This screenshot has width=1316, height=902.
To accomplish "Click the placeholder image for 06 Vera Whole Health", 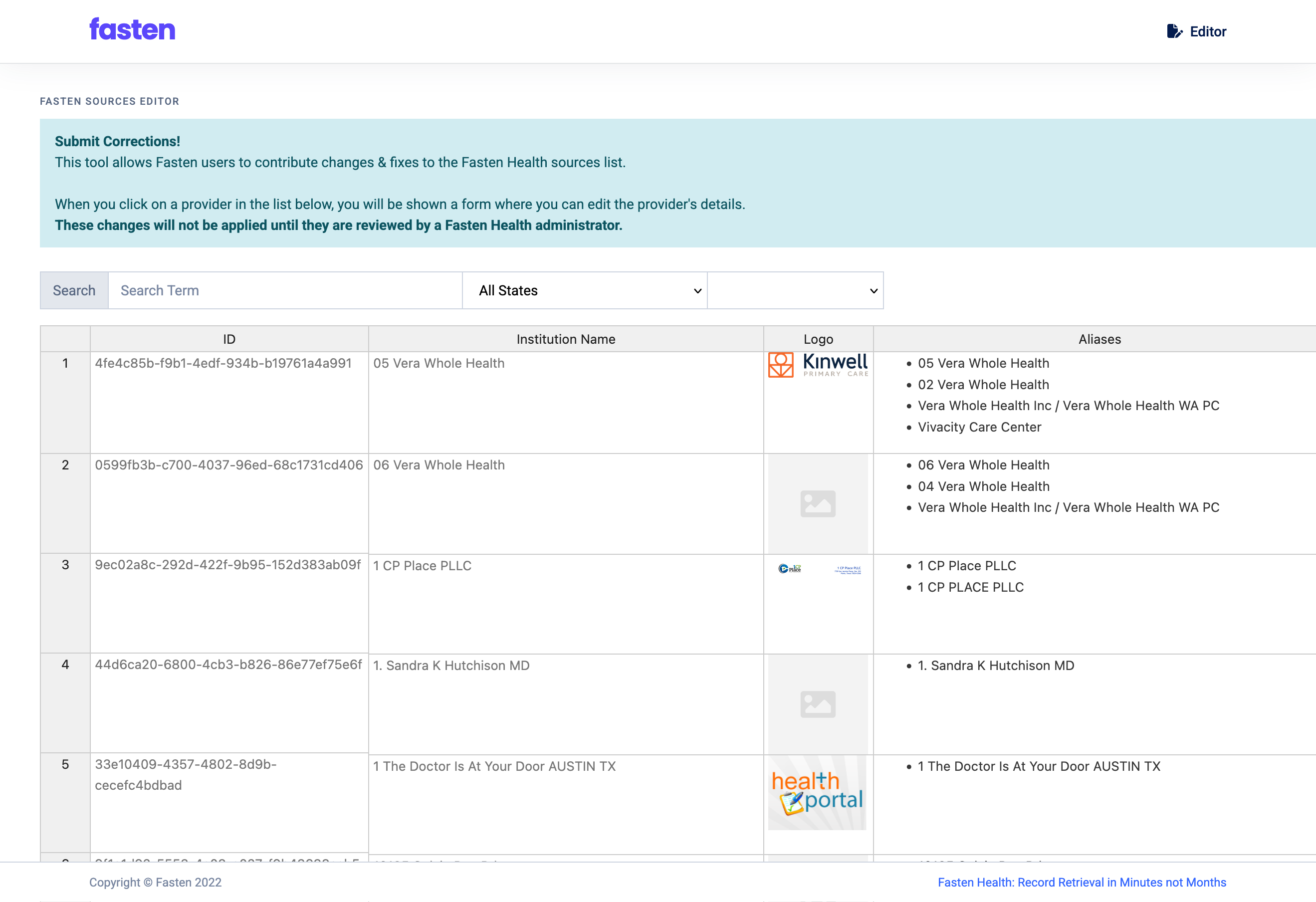I will point(817,503).
